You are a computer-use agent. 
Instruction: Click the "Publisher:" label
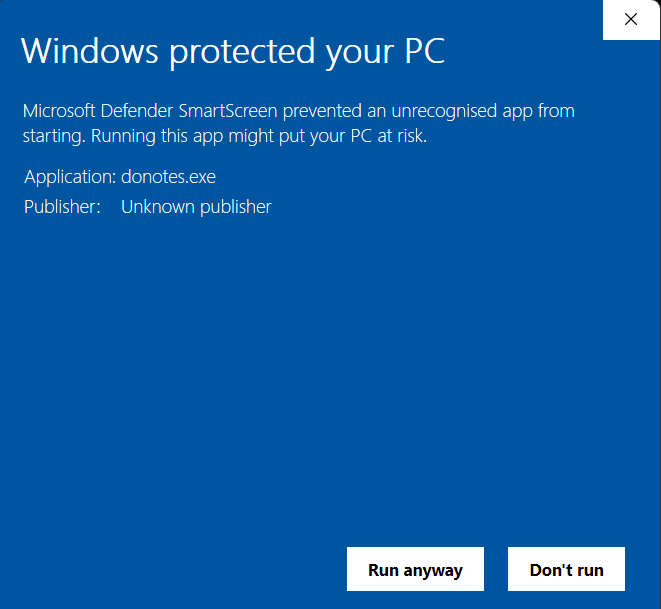(62, 207)
